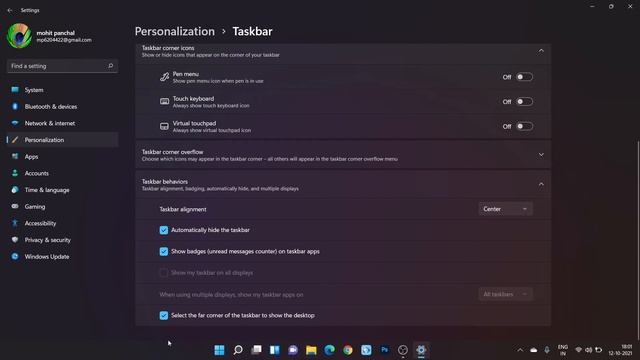The height and width of the screenshot is (360, 640).
Task: Open the Windows Start menu
Action: click(x=219, y=350)
